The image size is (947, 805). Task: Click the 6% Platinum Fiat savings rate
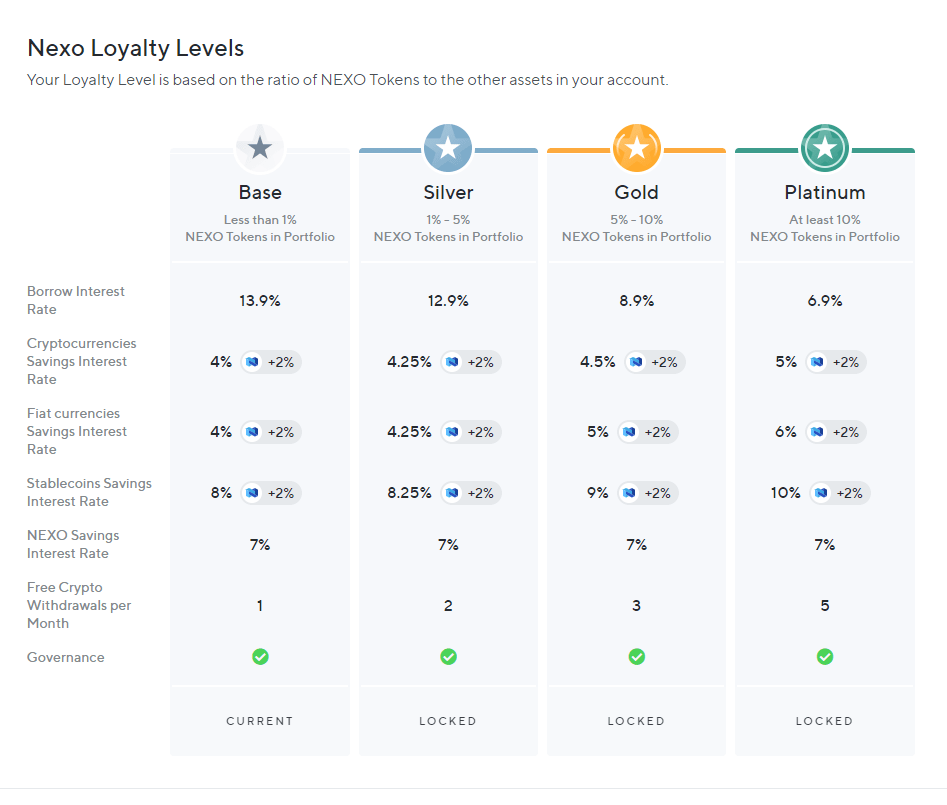click(x=786, y=432)
